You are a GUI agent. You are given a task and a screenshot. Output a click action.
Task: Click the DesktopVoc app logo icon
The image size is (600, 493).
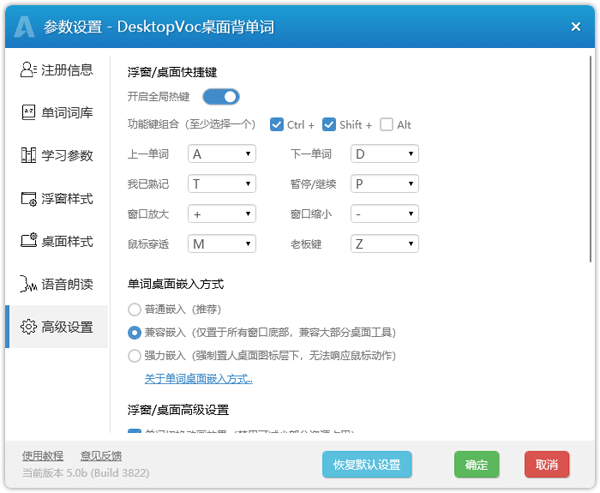coord(24,27)
